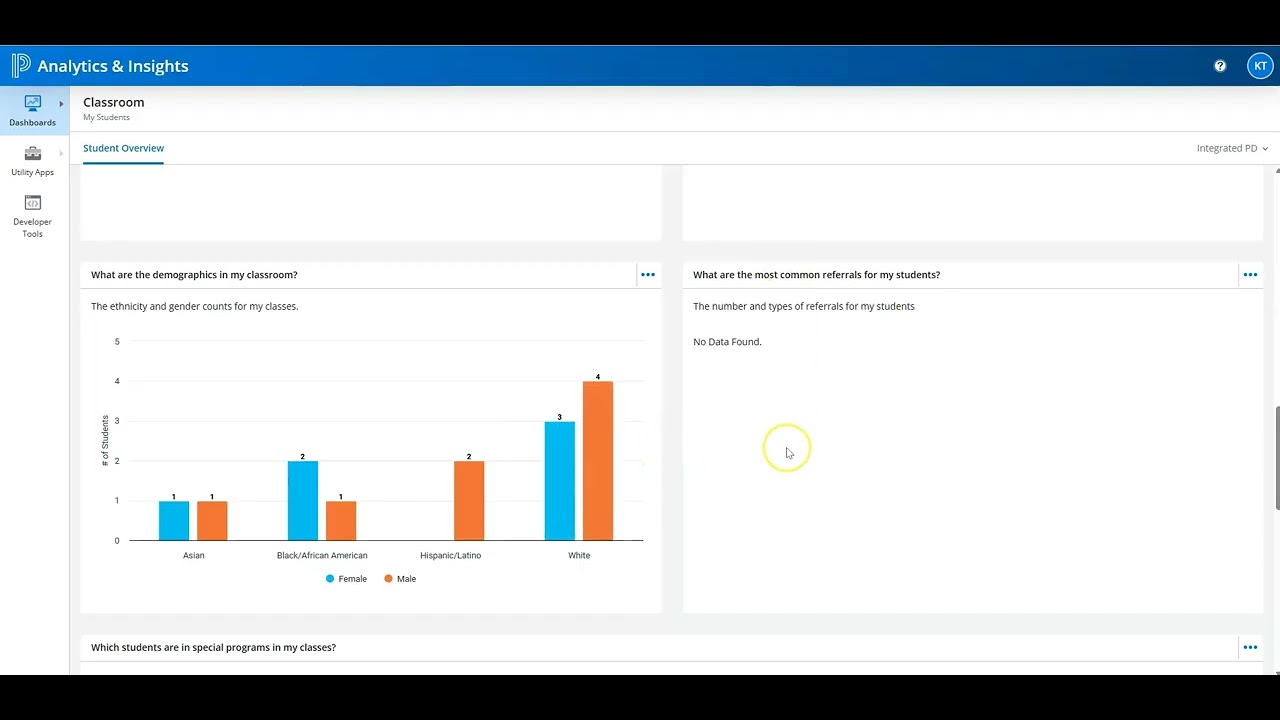Viewport: 1280px width, 720px height.
Task: Click the Black/African American male bar
Action: tap(341, 521)
